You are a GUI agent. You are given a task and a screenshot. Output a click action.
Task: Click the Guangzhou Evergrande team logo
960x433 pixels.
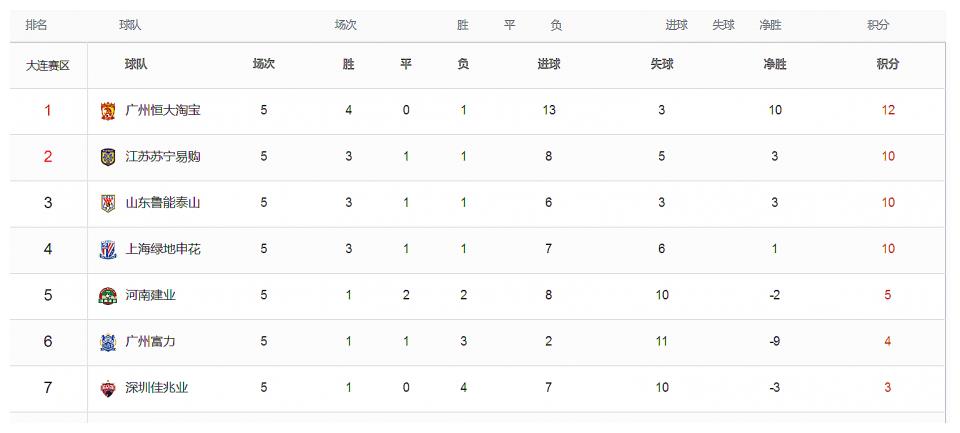click(108, 111)
